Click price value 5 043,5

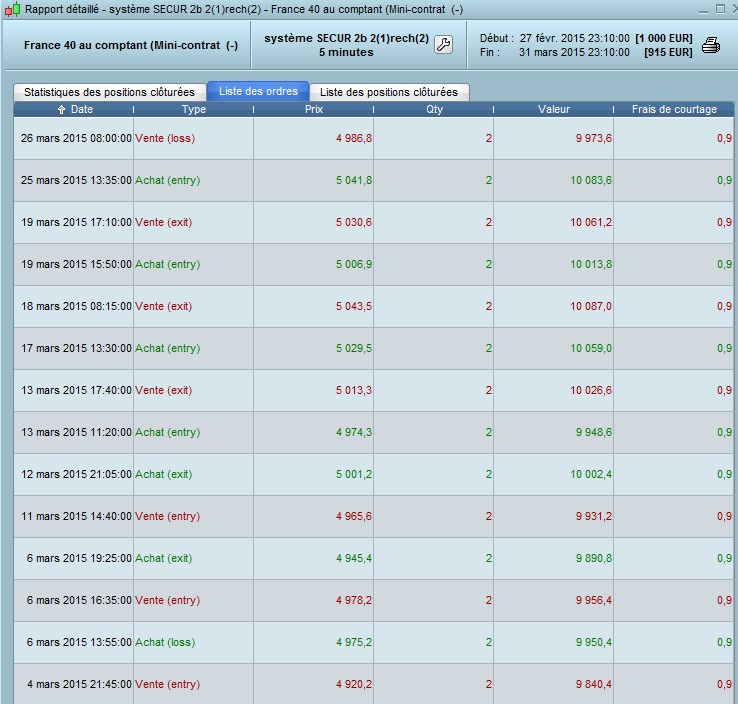click(x=354, y=306)
